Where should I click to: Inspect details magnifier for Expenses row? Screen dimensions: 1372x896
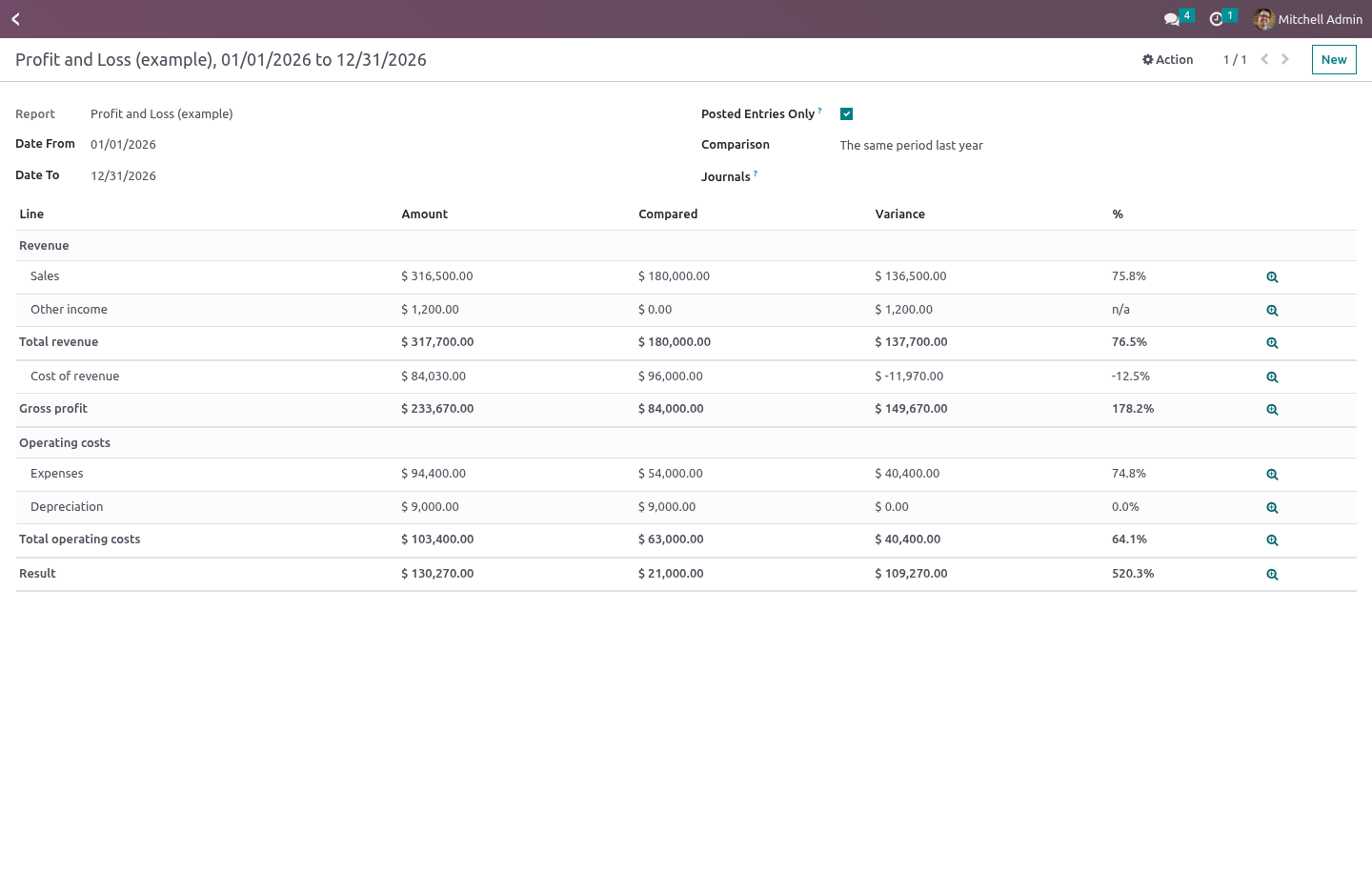tap(1272, 475)
